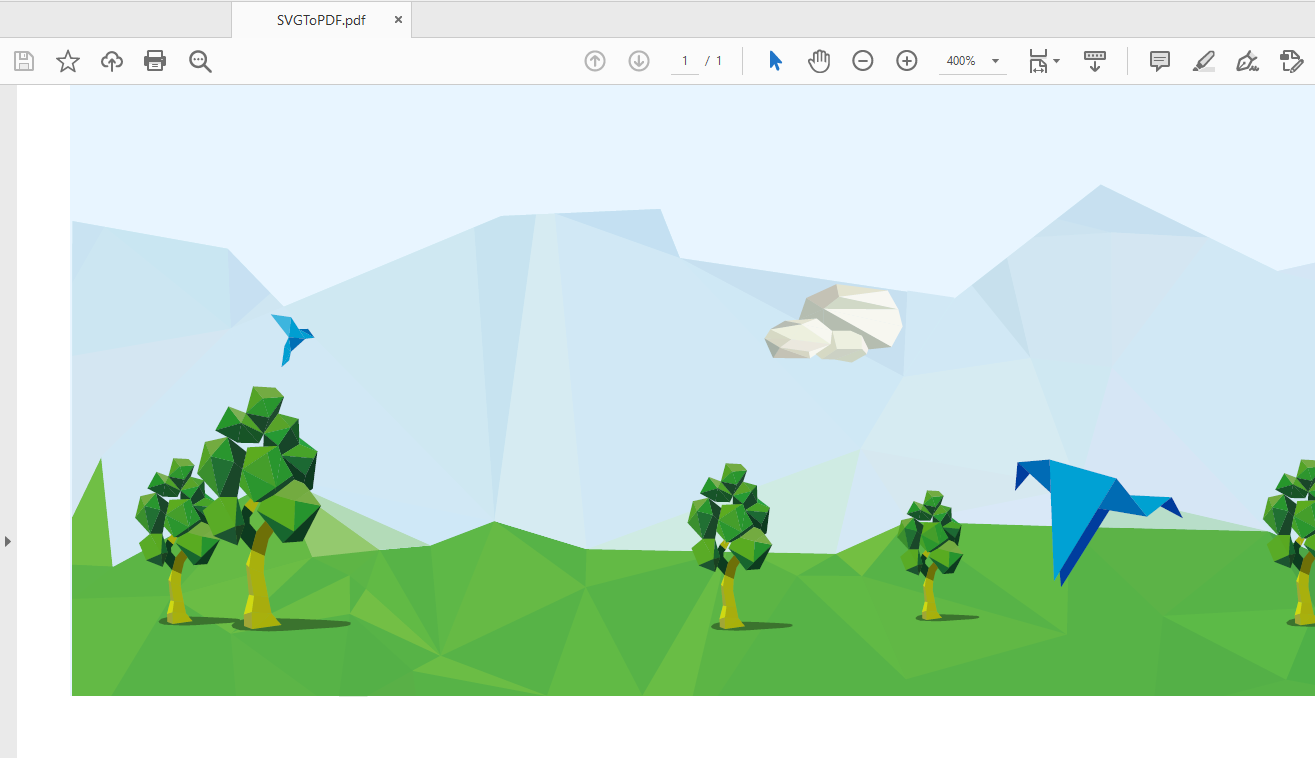Close the SVGToPDF.pdf tab
The image size is (1315, 758).
pos(398,20)
